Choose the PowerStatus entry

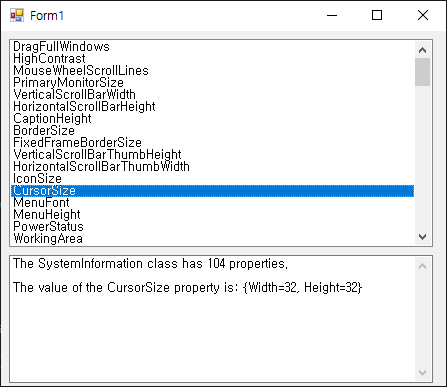[x=212, y=227]
